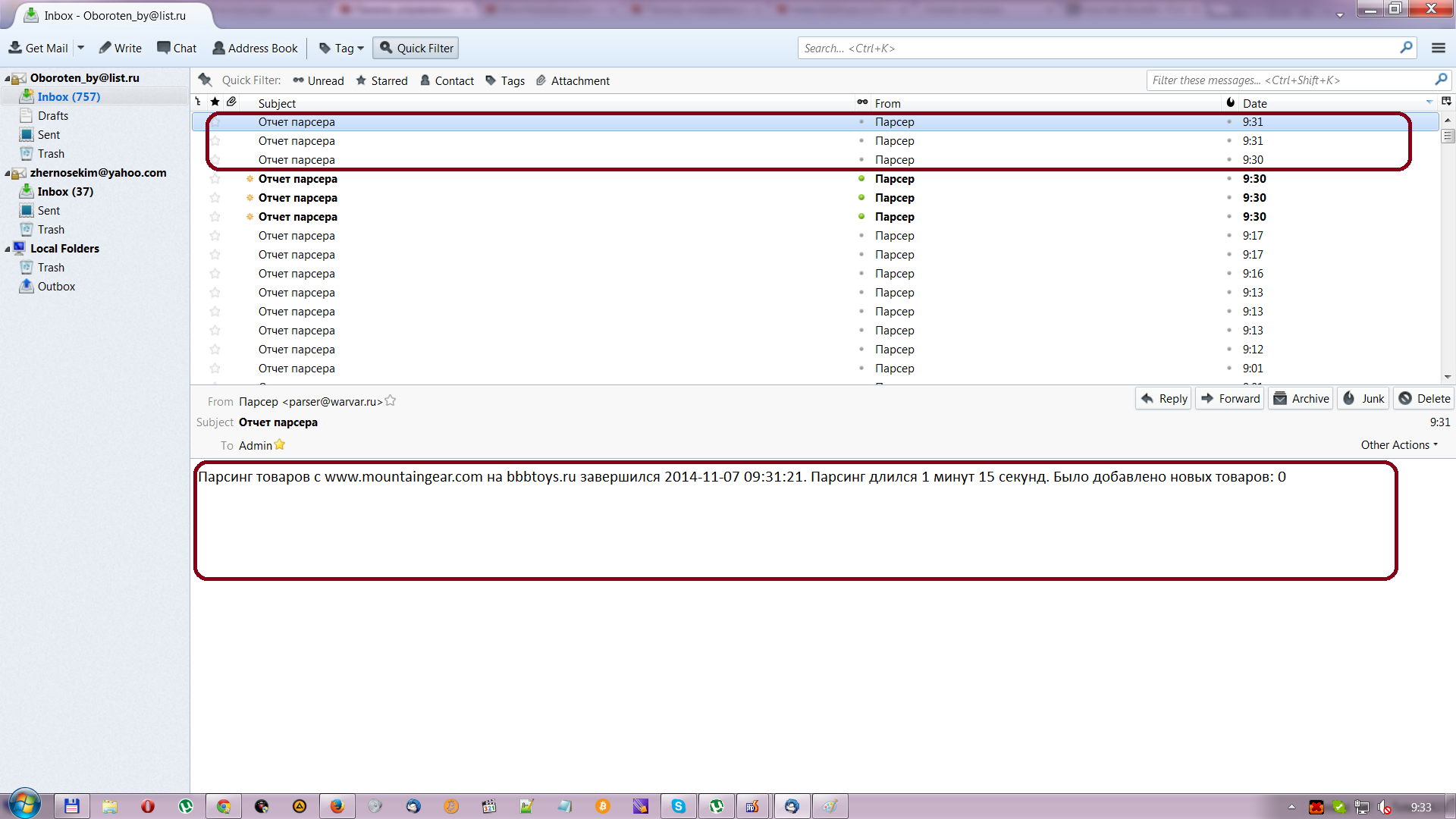Screen dimensions: 1456x819
Task: Click the thread column header icon
Action: point(198,102)
